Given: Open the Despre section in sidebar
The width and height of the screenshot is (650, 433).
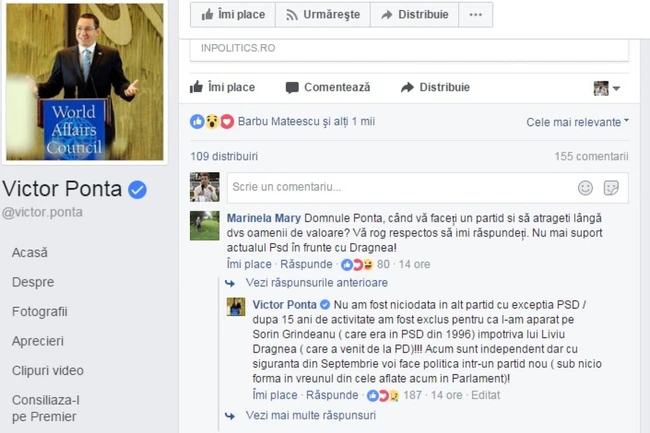Looking at the screenshot, I should pos(33,282).
